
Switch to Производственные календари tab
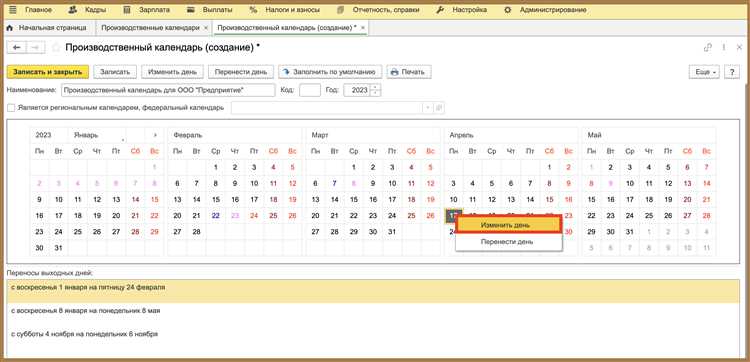pyautogui.click(x=150, y=28)
